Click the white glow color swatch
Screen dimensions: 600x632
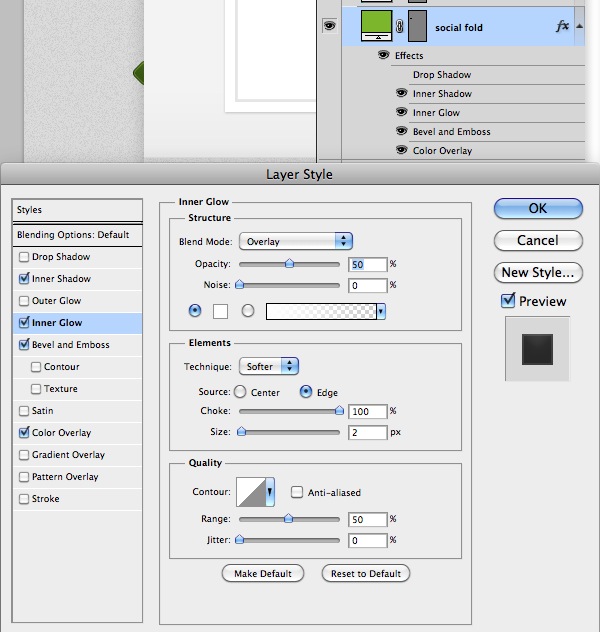click(220, 311)
